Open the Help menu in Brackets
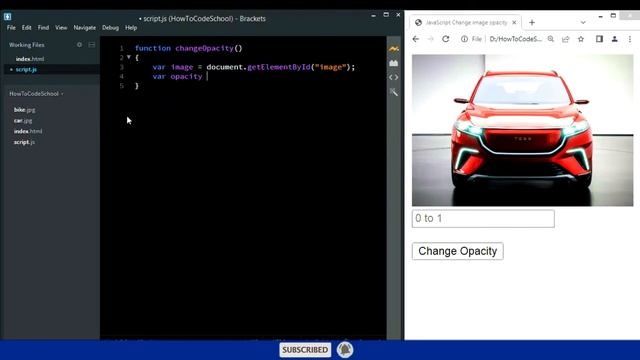 [131, 28]
